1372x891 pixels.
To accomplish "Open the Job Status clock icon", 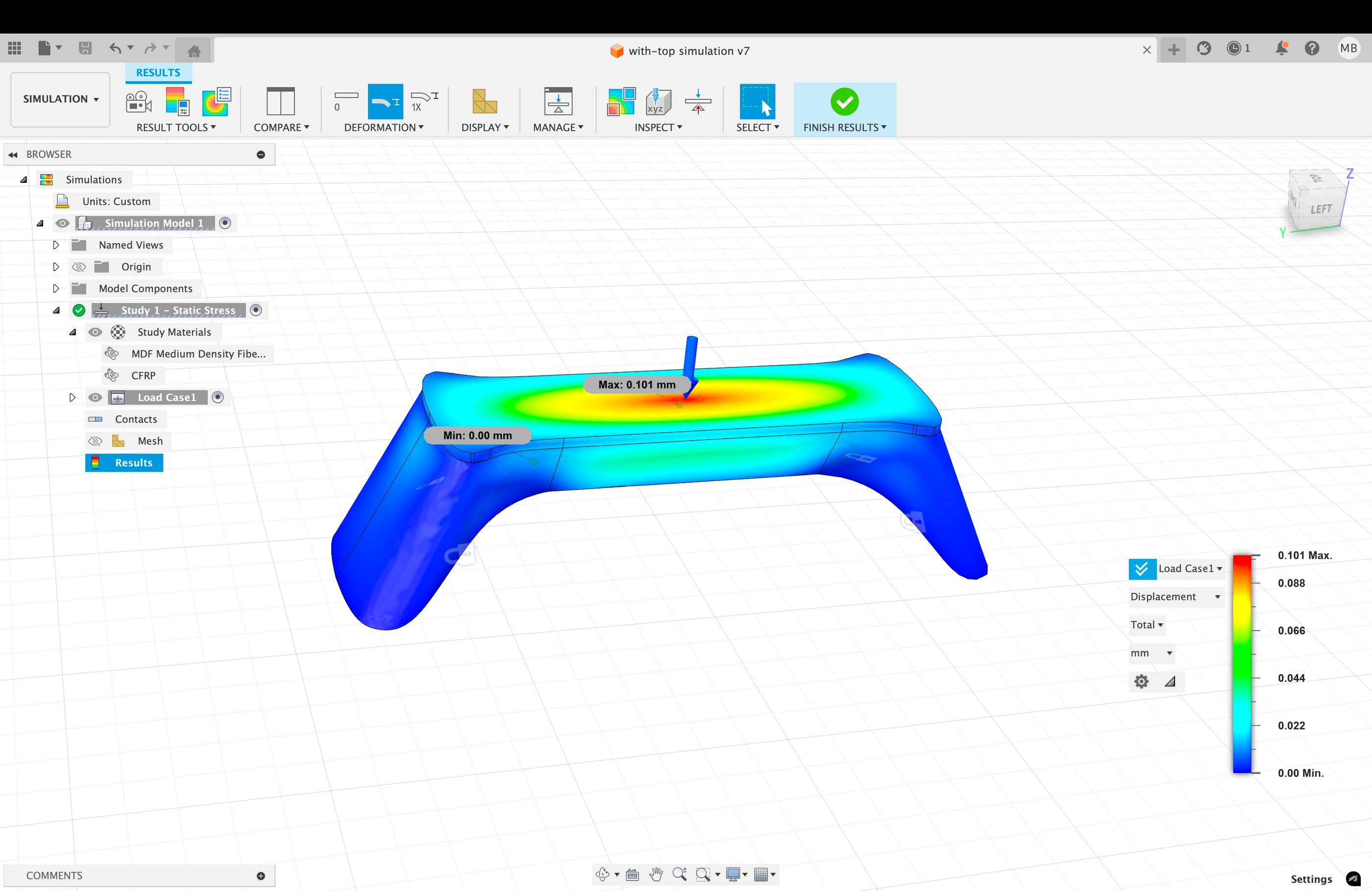I will 1234,49.
